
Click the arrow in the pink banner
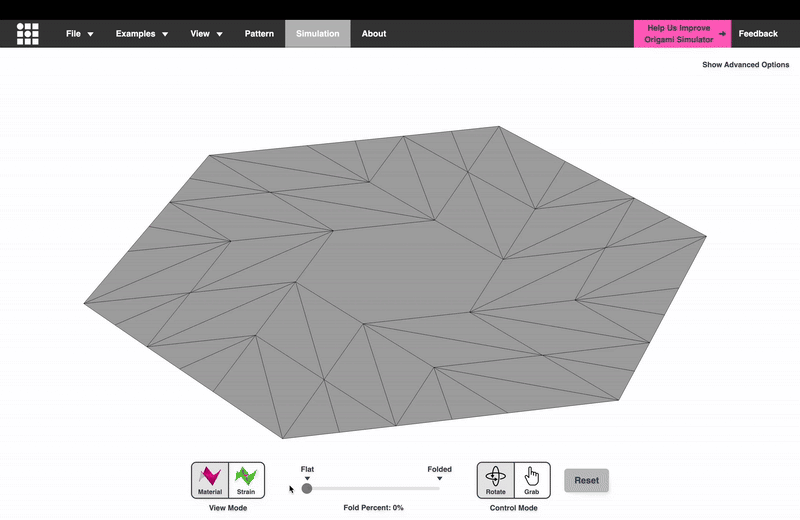[x=722, y=34]
